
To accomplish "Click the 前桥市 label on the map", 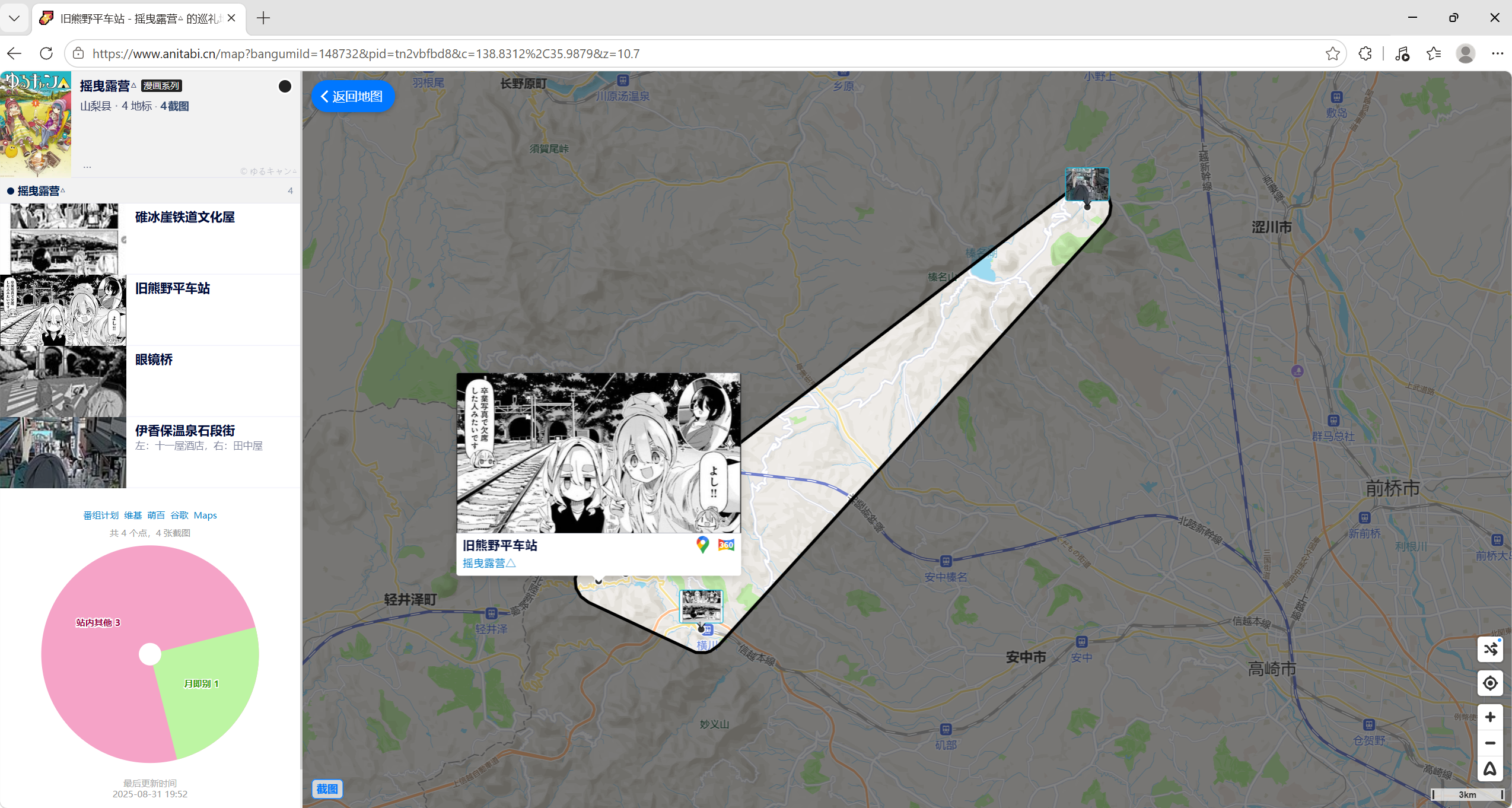I will pyautogui.click(x=1392, y=489).
